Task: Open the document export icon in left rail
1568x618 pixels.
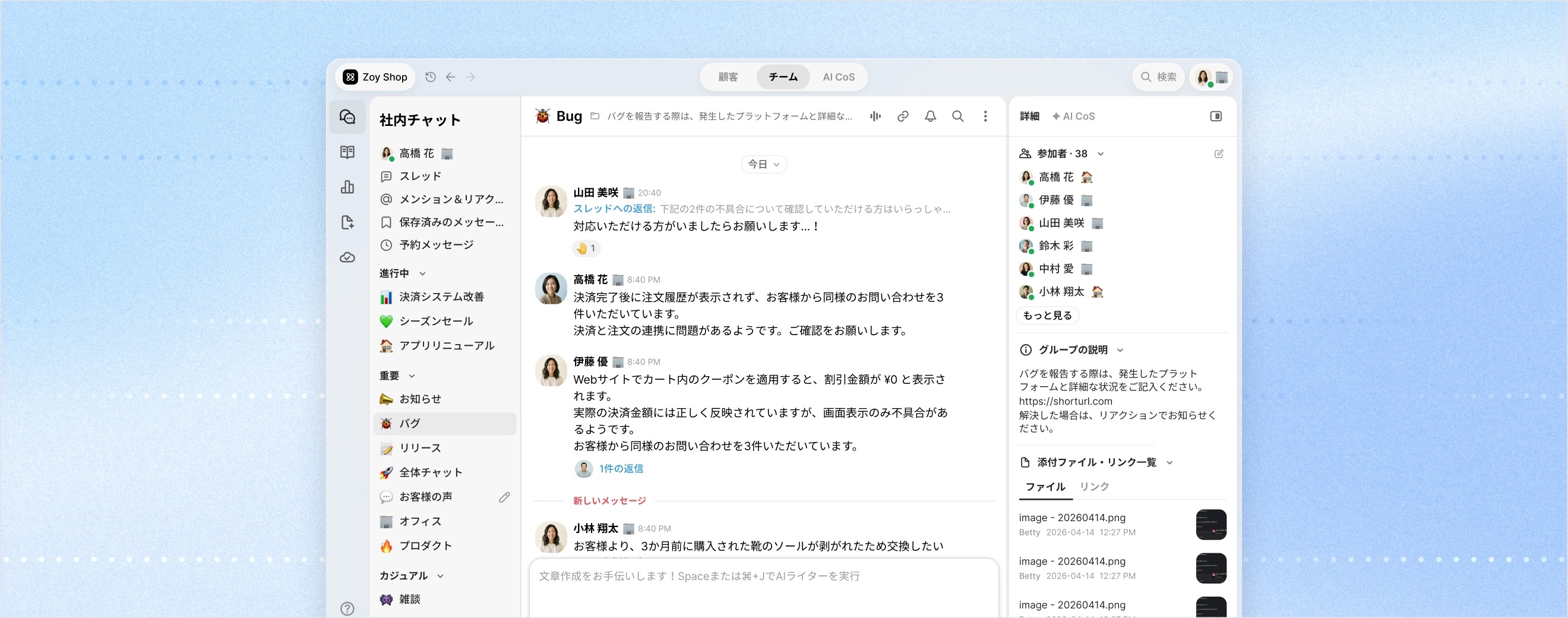Action: click(347, 222)
